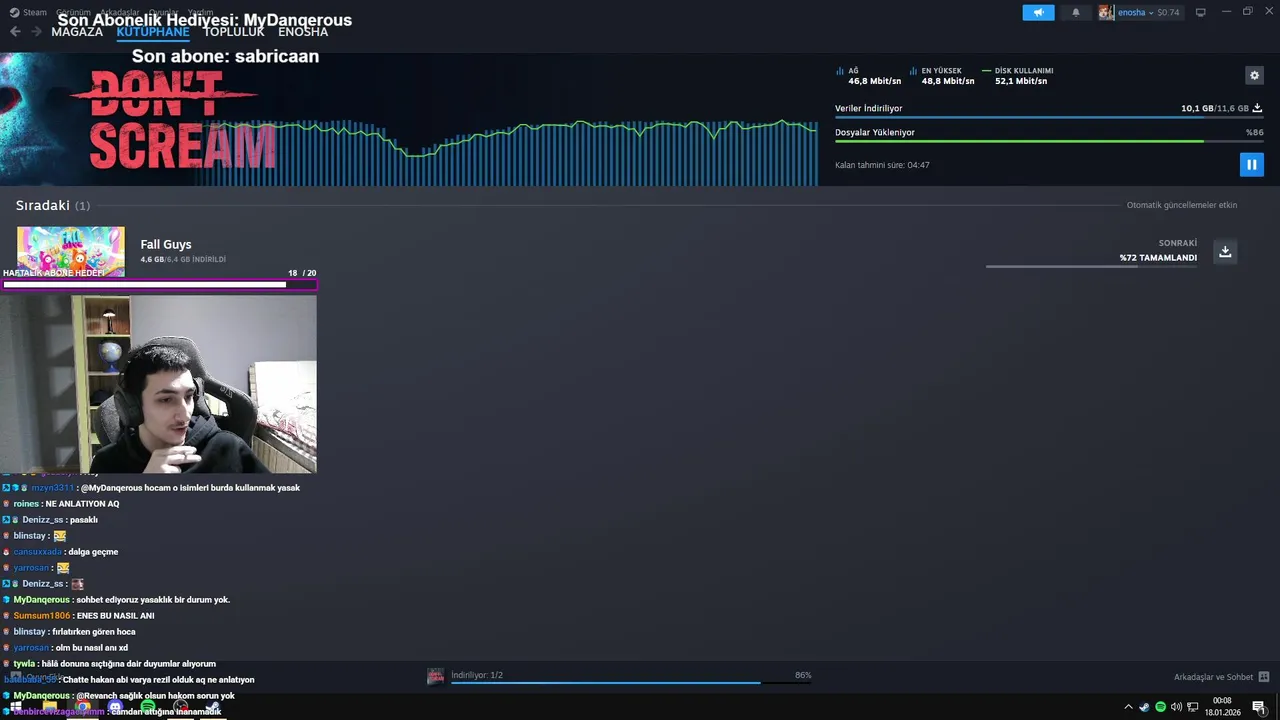This screenshot has height=720, width=1280.
Task: Click the En Yüksek peak speed stat
Action: coord(942,76)
